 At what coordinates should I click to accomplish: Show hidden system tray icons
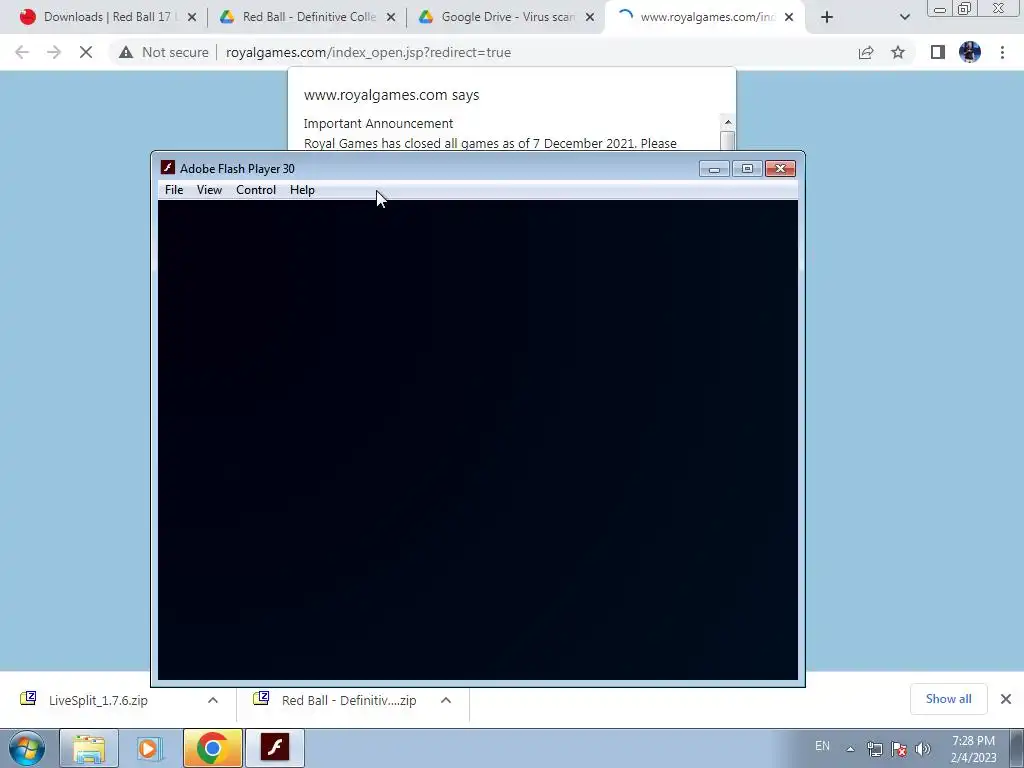pos(850,749)
